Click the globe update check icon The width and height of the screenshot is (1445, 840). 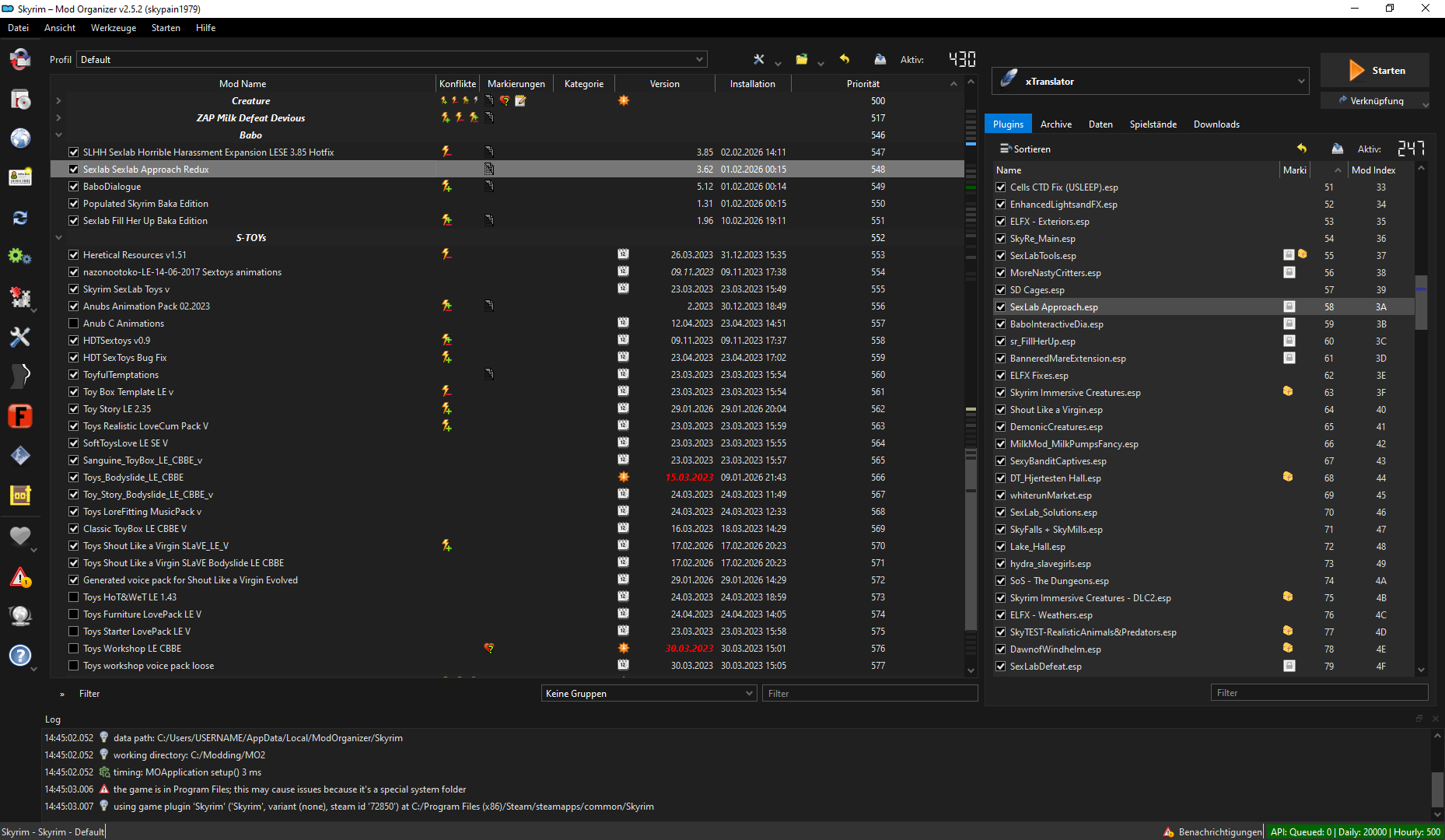20,616
